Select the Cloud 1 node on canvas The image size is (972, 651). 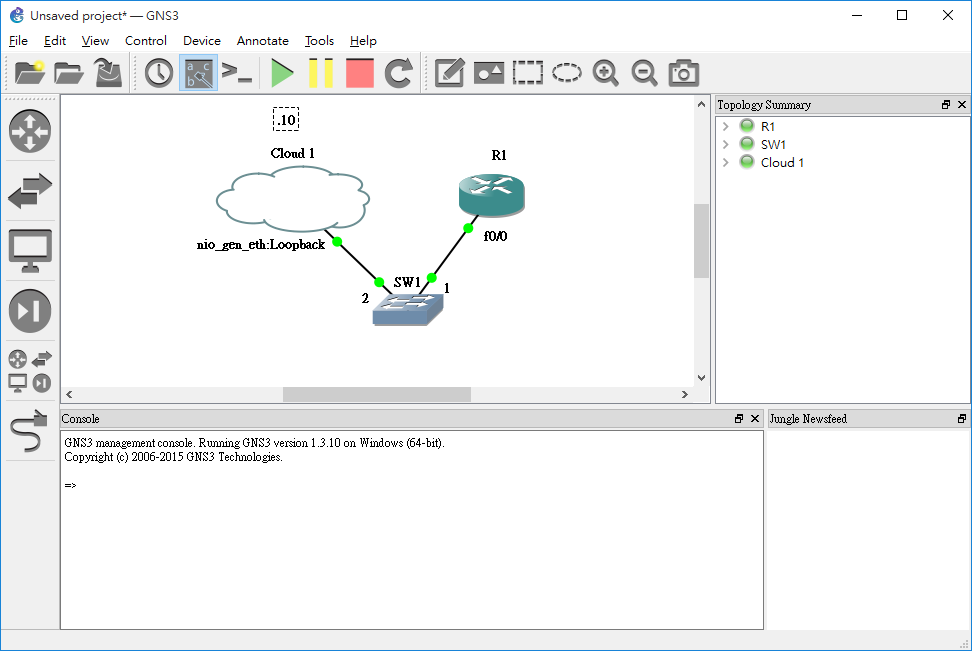(x=293, y=200)
